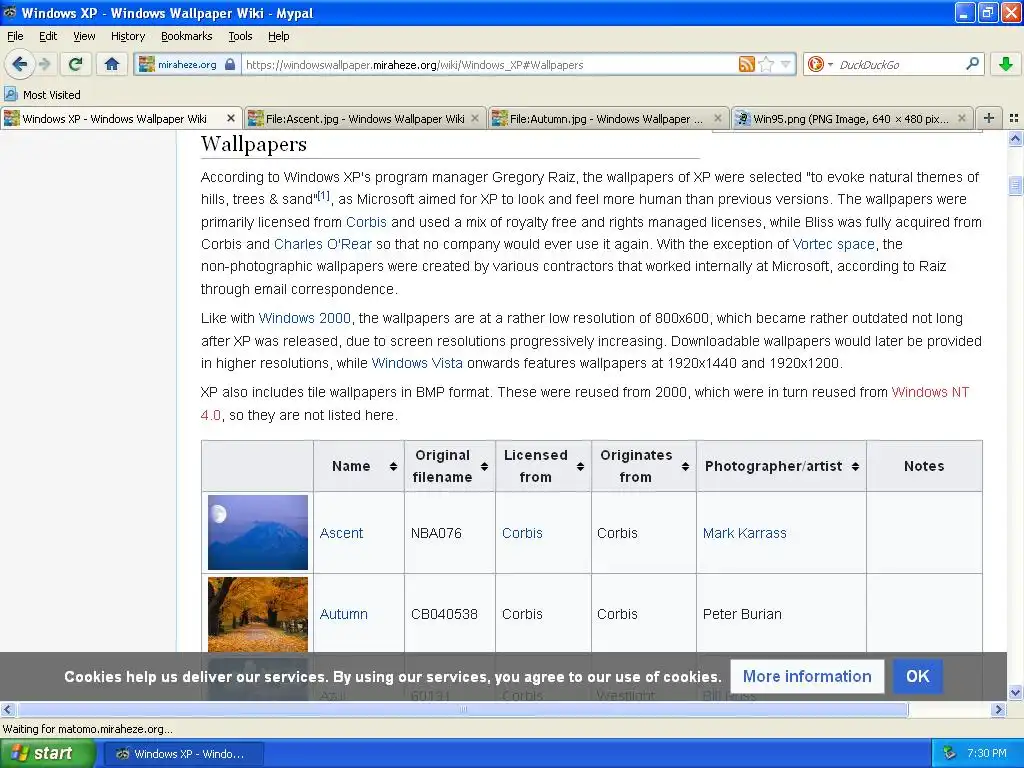
Task: Open the Edit menu
Action: coord(48,36)
